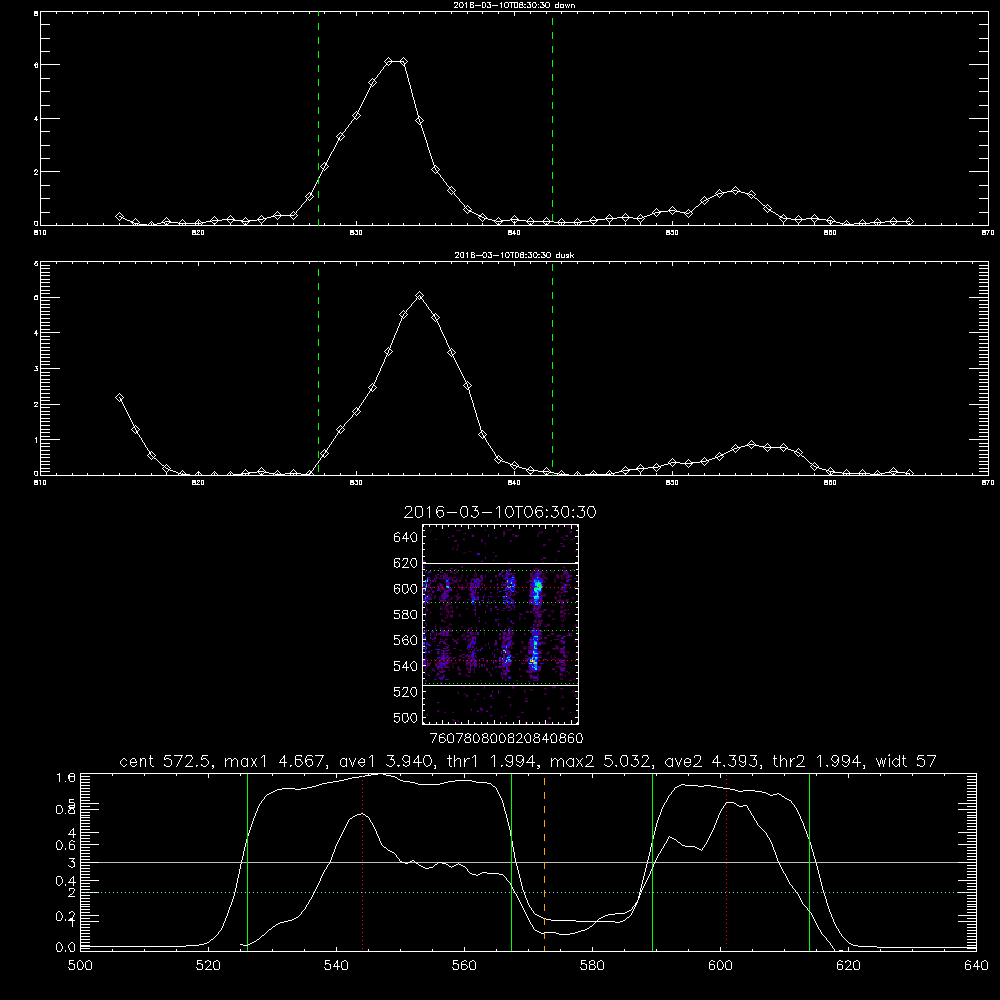Click the secondary peak marker near 854 in dawn plot
The width and height of the screenshot is (1000, 1000).
(735, 191)
